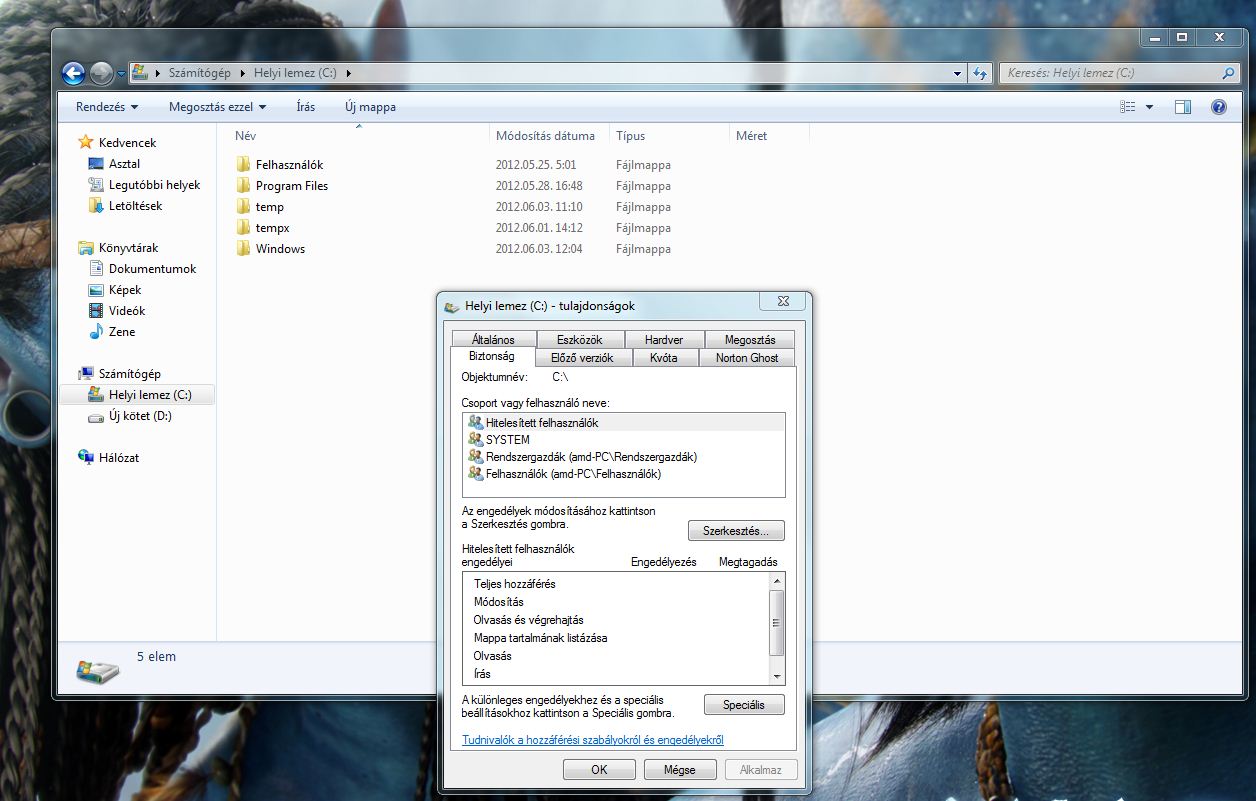Click the Írás toolbar command
This screenshot has height=801, width=1256.
[306, 107]
